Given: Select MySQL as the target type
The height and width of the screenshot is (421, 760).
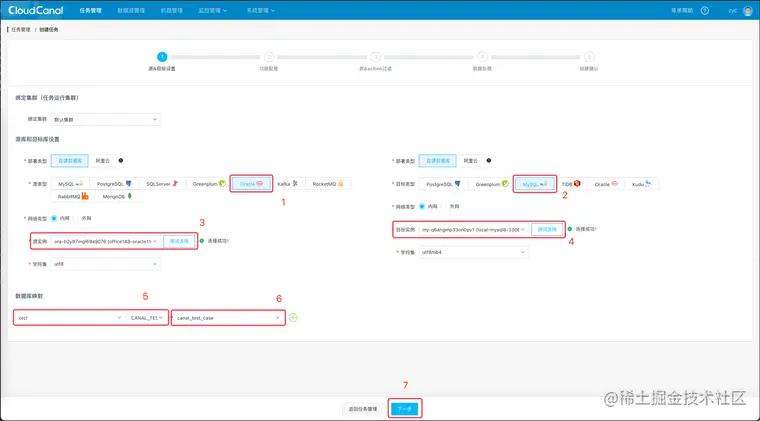Looking at the screenshot, I should [535, 184].
